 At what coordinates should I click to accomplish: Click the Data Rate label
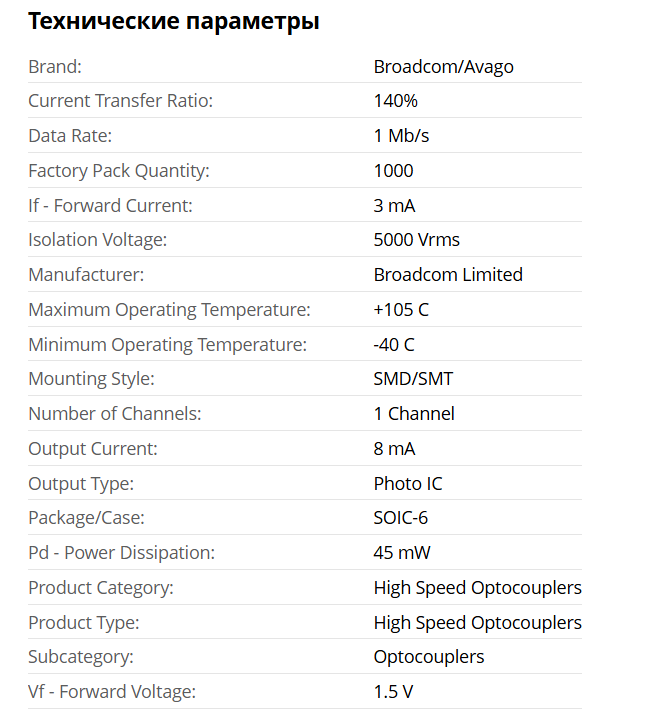pyautogui.click(x=70, y=136)
